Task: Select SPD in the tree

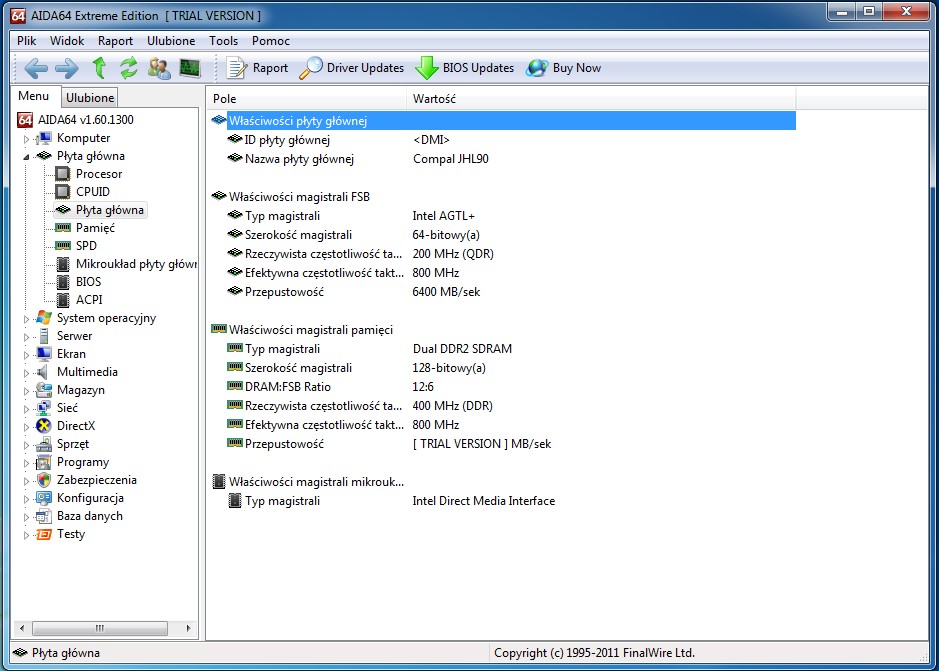Action: [86, 246]
